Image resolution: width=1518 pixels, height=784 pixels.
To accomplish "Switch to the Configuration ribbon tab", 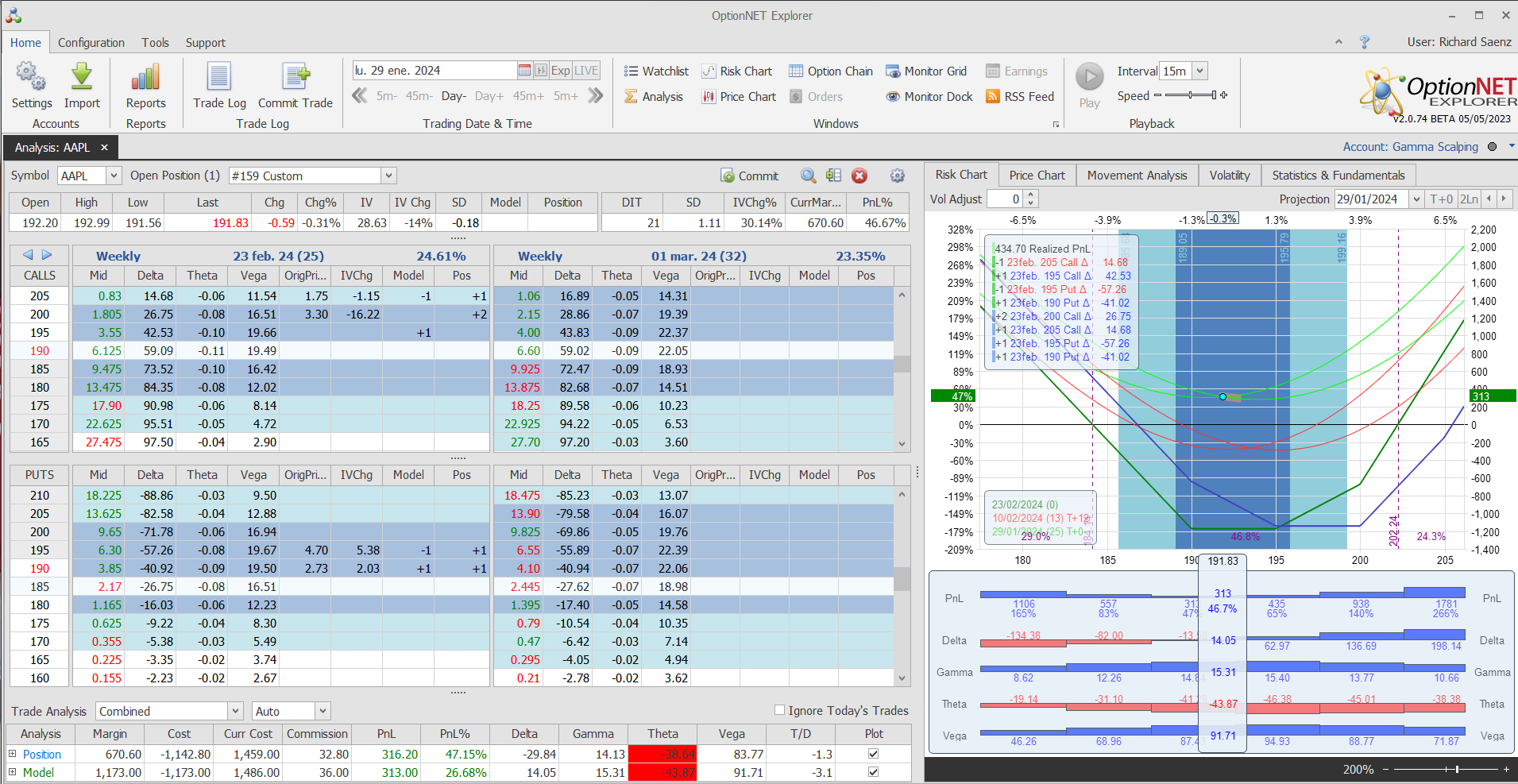I will pos(91,43).
